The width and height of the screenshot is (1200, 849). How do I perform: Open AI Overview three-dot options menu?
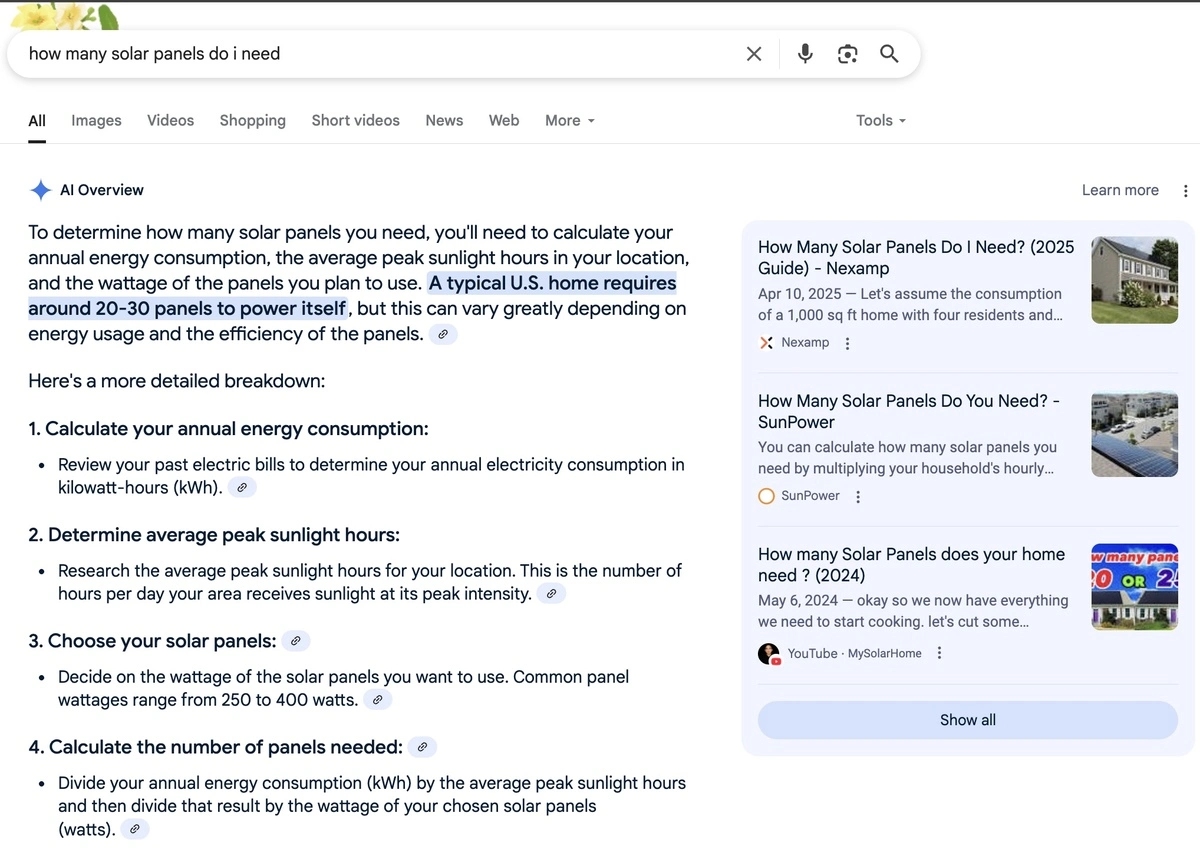tap(1185, 191)
